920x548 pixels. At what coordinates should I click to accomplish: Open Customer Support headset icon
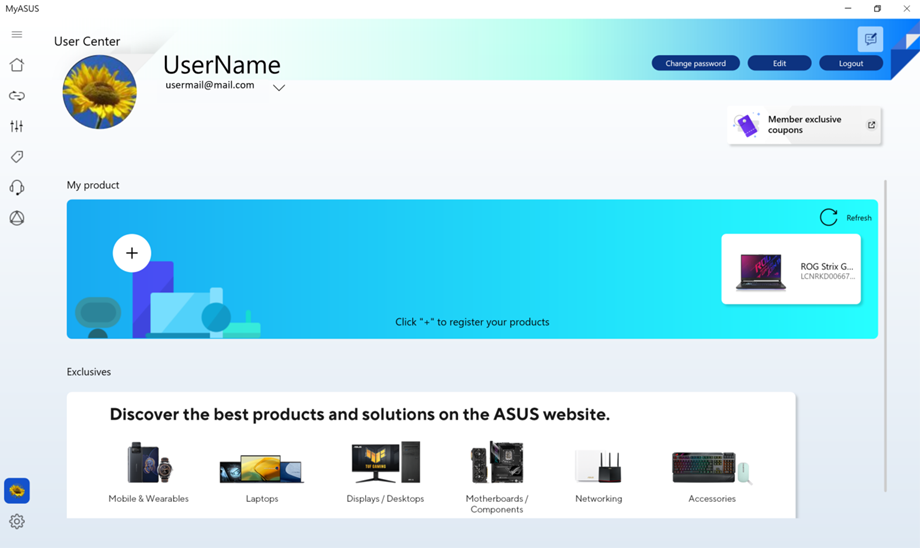pos(17,188)
